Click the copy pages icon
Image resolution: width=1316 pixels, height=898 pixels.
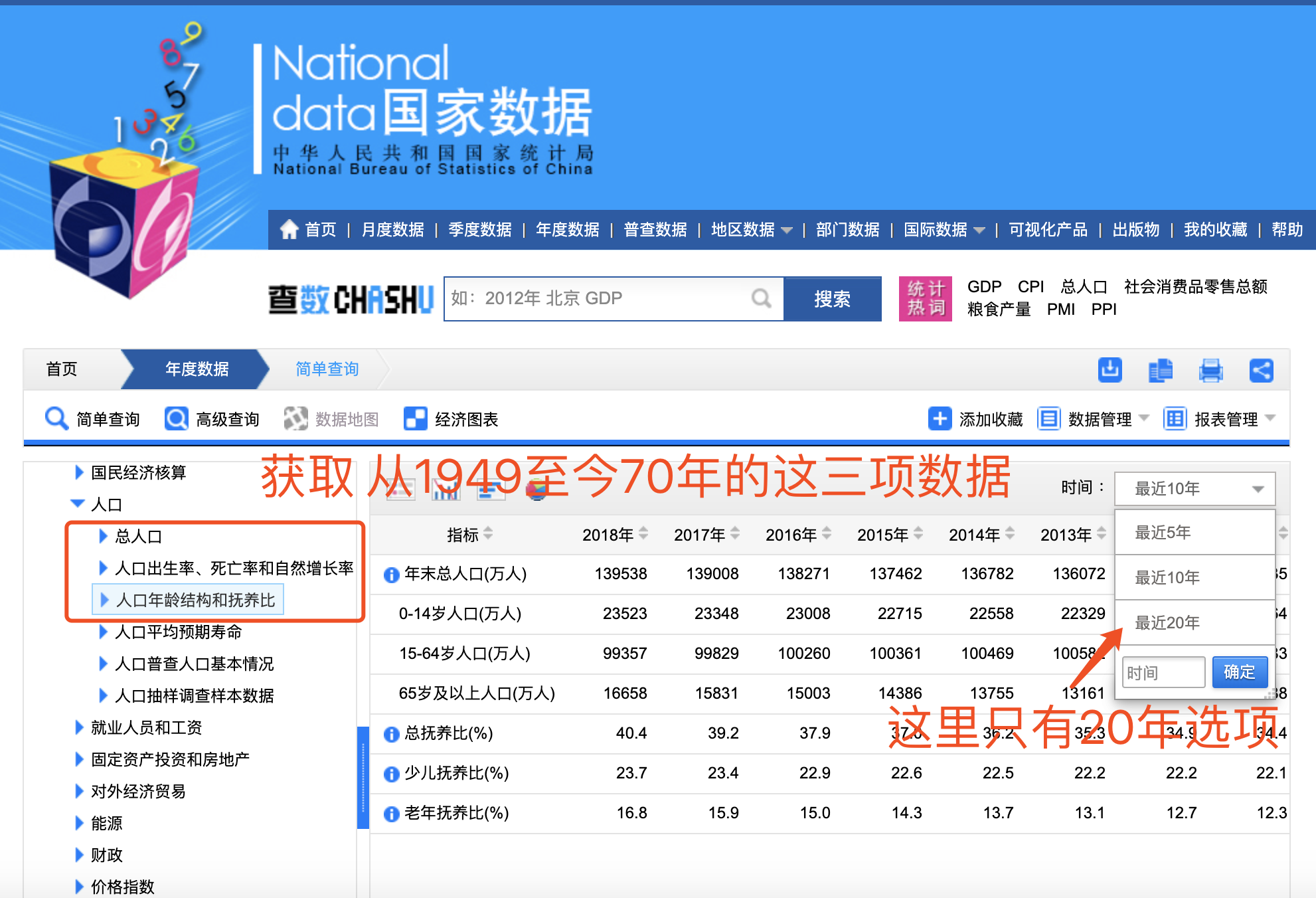point(1160,369)
